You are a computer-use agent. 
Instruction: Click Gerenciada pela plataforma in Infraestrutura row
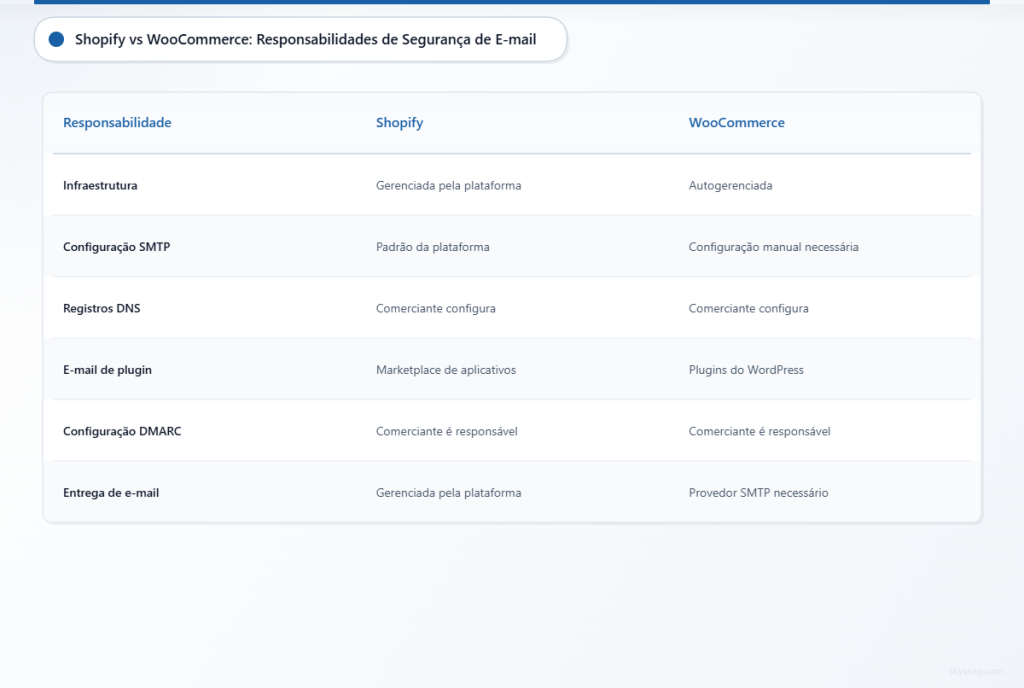coord(449,185)
